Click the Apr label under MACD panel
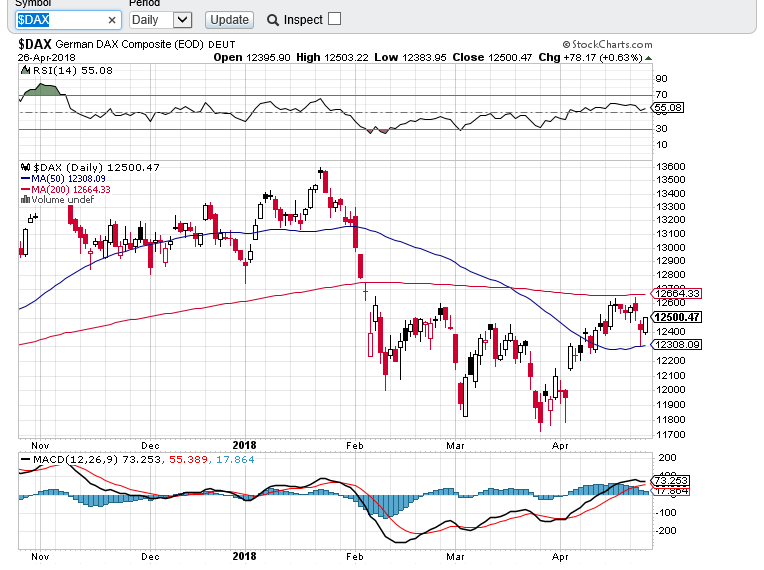The image size is (764, 570). (x=560, y=557)
